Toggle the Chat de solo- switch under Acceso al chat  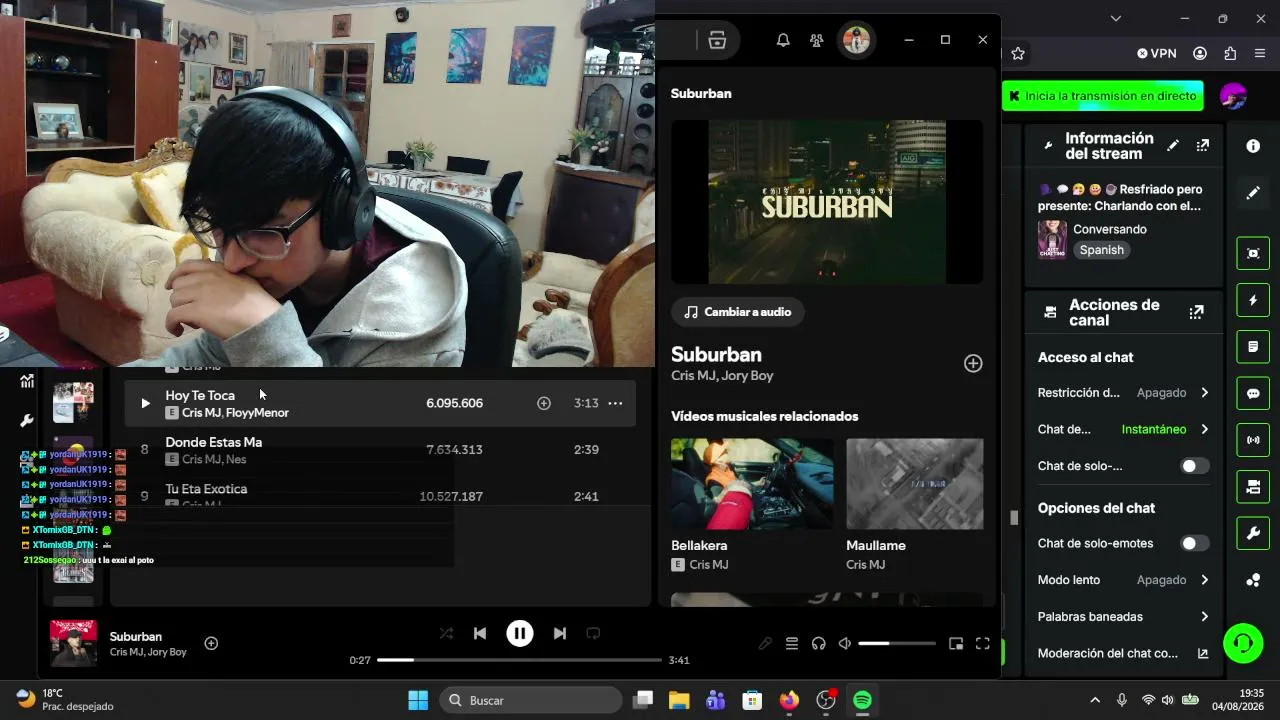click(x=1195, y=466)
